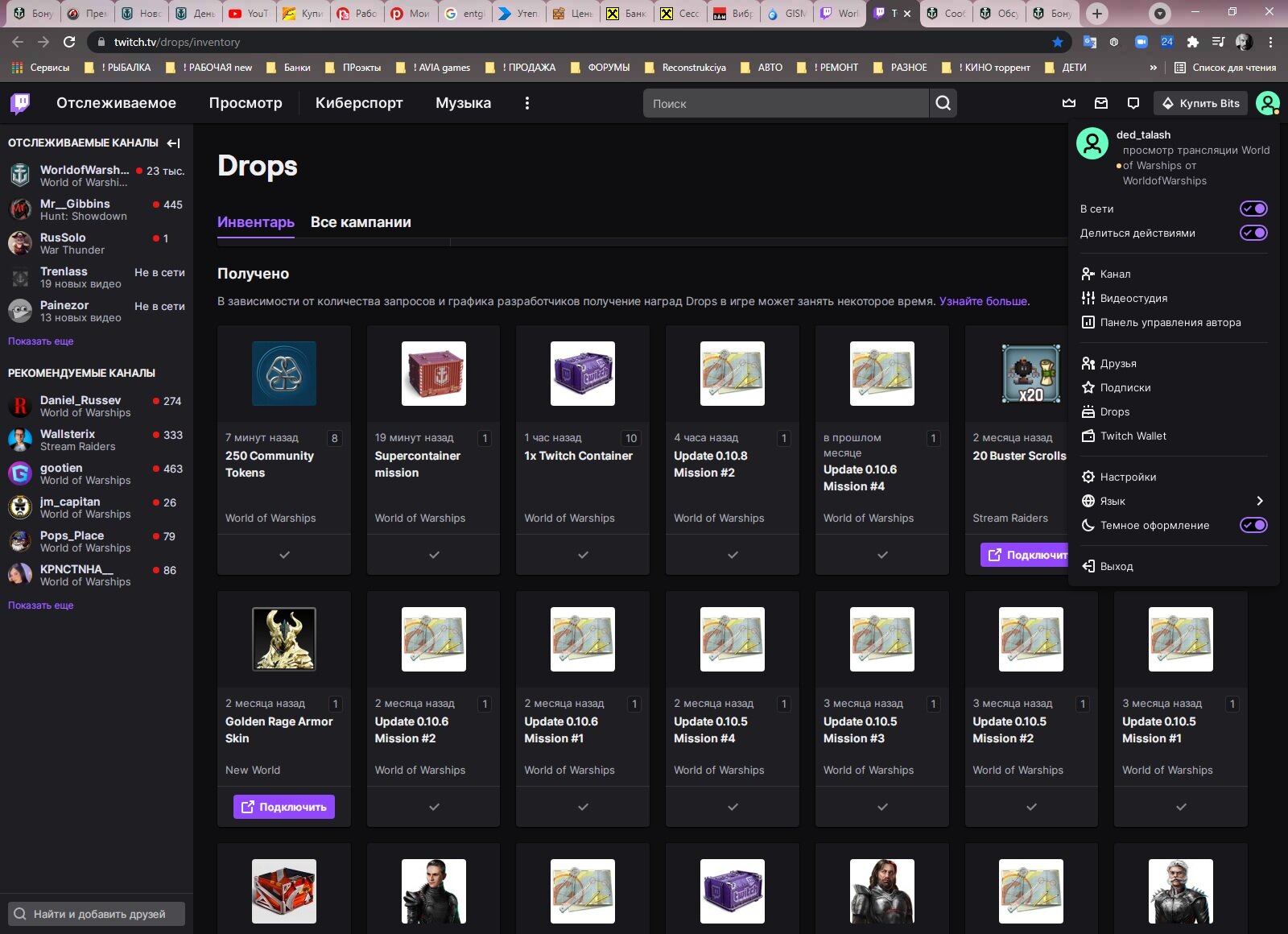The height and width of the screenshot is (934, 1288).
Task: Bookmark star icon in address bar
Action: (x=1058, y=42)
